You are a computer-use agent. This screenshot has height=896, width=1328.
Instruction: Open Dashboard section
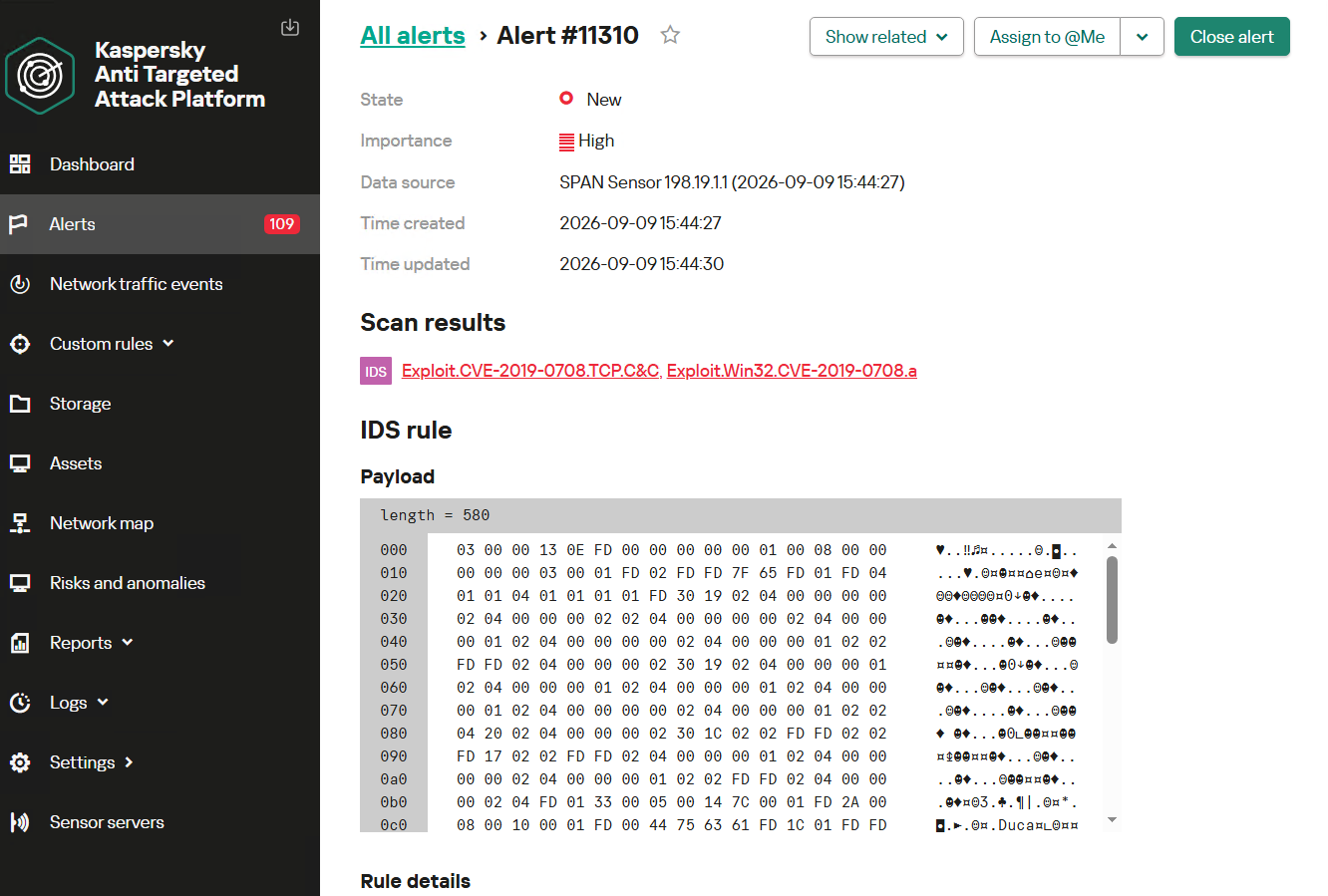160,164
